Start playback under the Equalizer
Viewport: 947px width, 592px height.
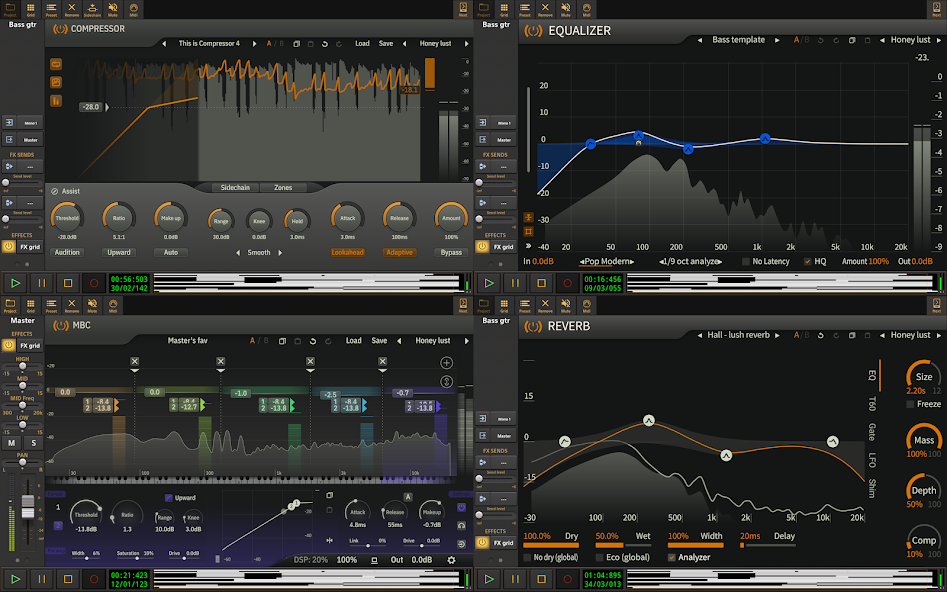tap(490, 283)
